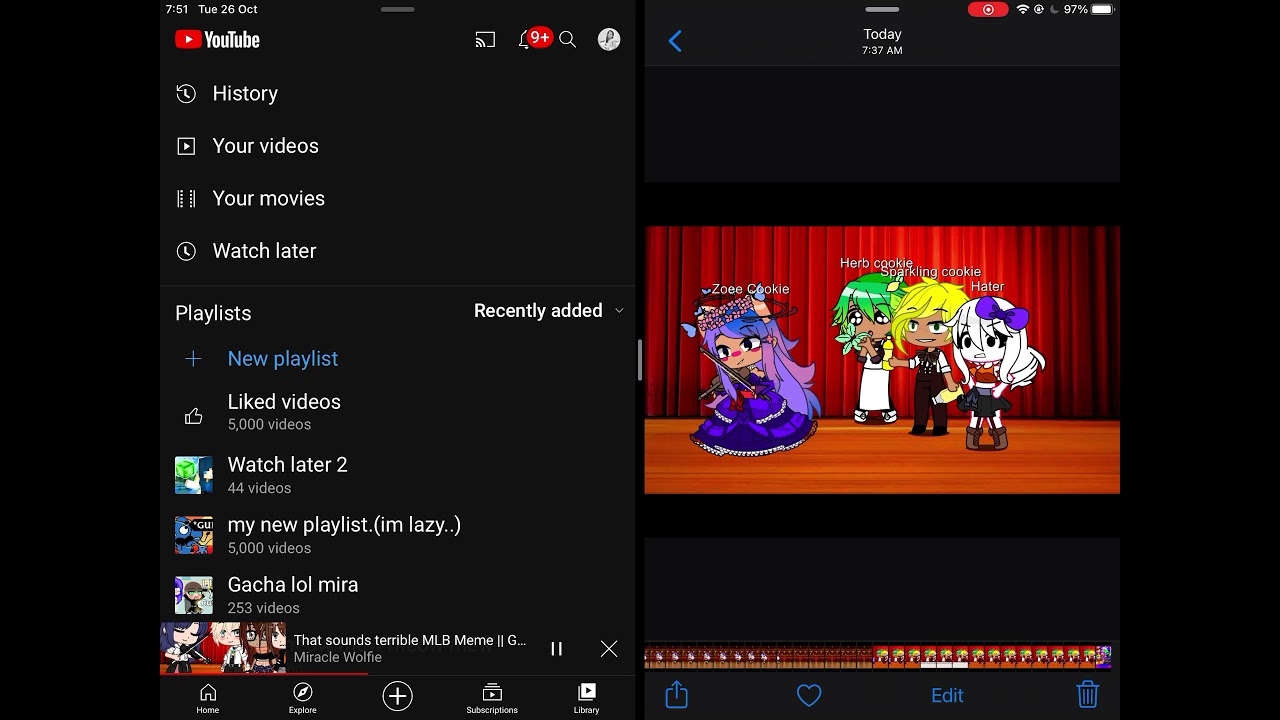
Task: Expand miniplayer title That sounds terrible MLB Meme
Action: pos(409,640)
